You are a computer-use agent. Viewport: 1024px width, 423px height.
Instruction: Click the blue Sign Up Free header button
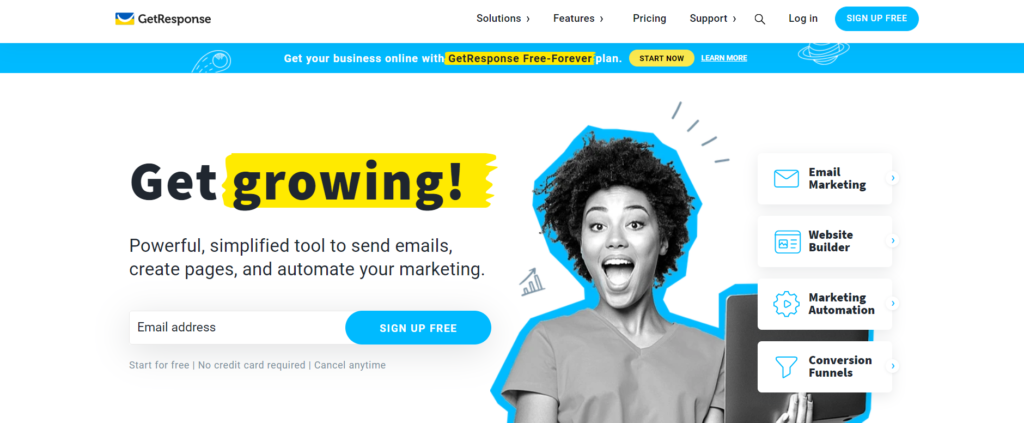(x=876, y=19)
